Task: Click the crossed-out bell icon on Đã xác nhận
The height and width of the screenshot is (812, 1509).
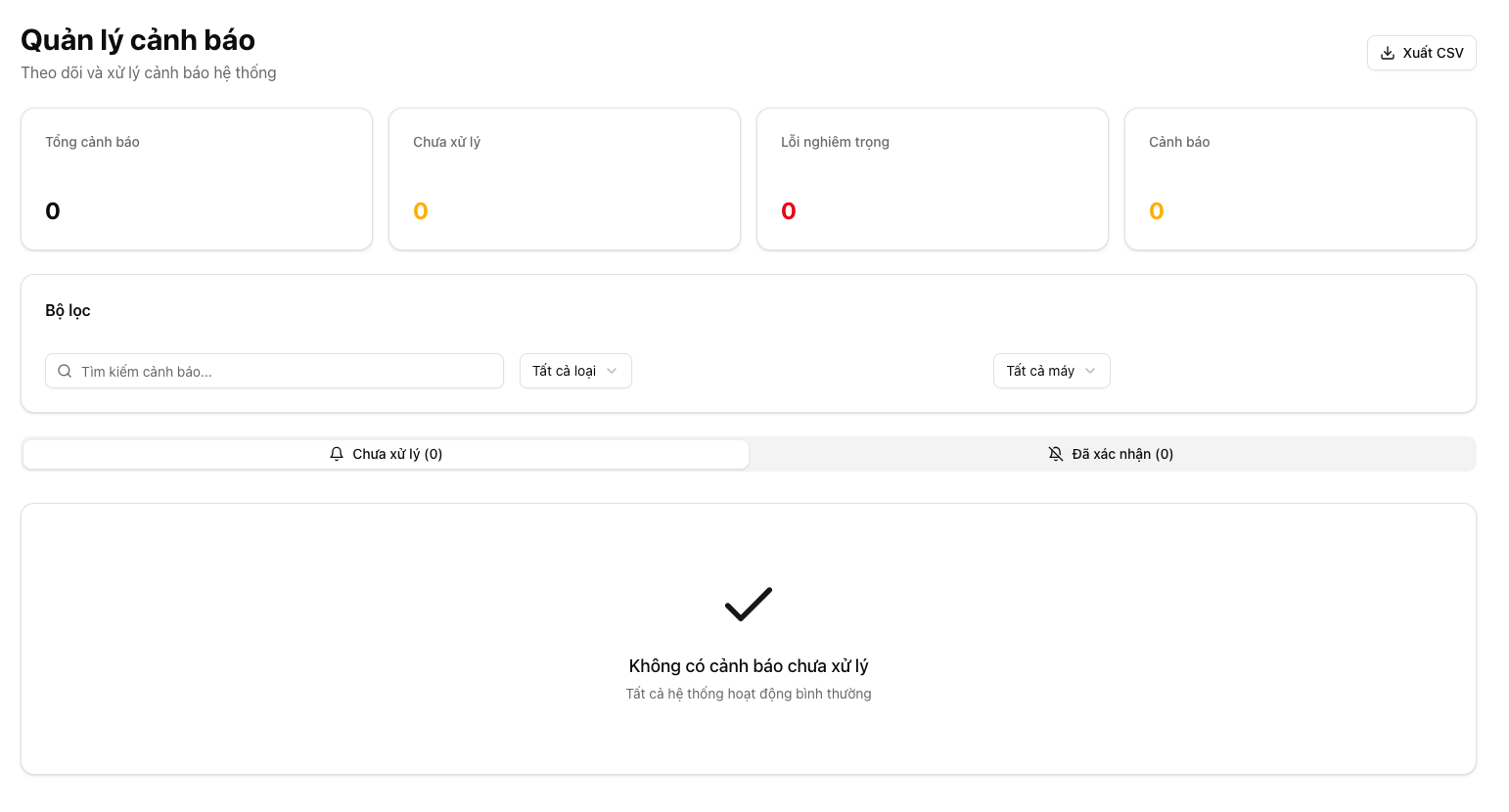Action: pos(1056,454)
